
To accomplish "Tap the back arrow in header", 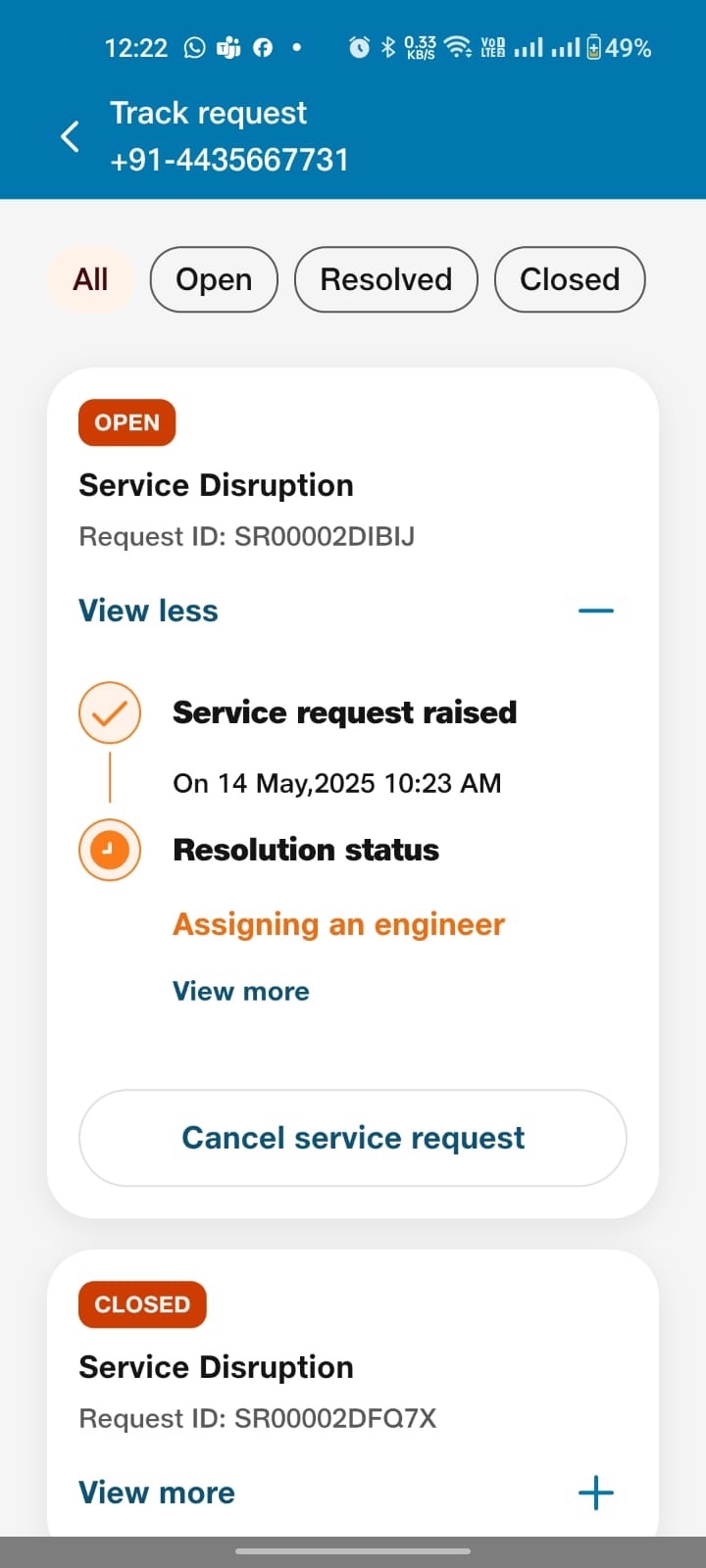I will click(70, 136).
